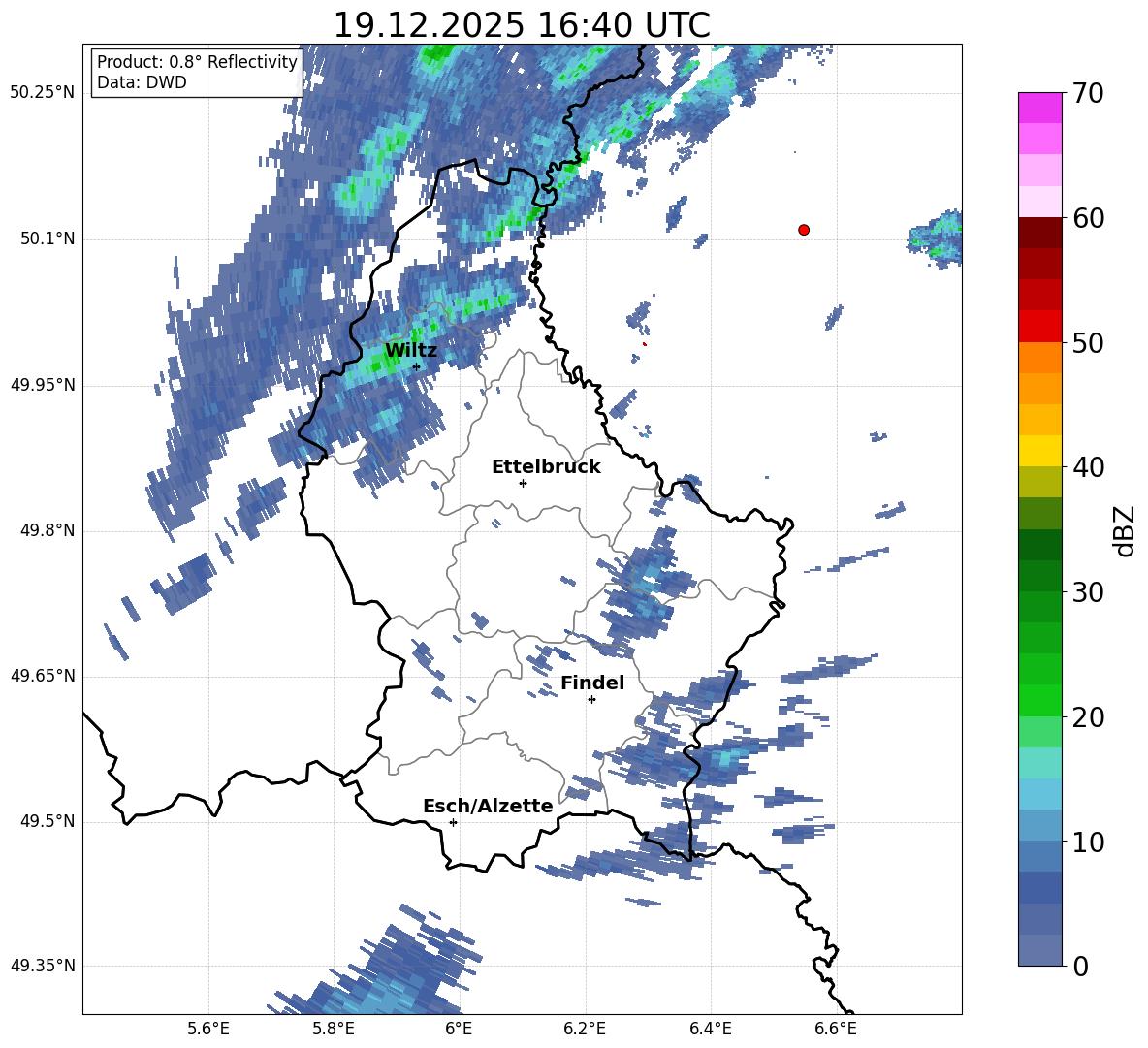Click the 60 value on the colorbar
The width and height of the screenshot is (1148, 1048).
[1088, 218]
